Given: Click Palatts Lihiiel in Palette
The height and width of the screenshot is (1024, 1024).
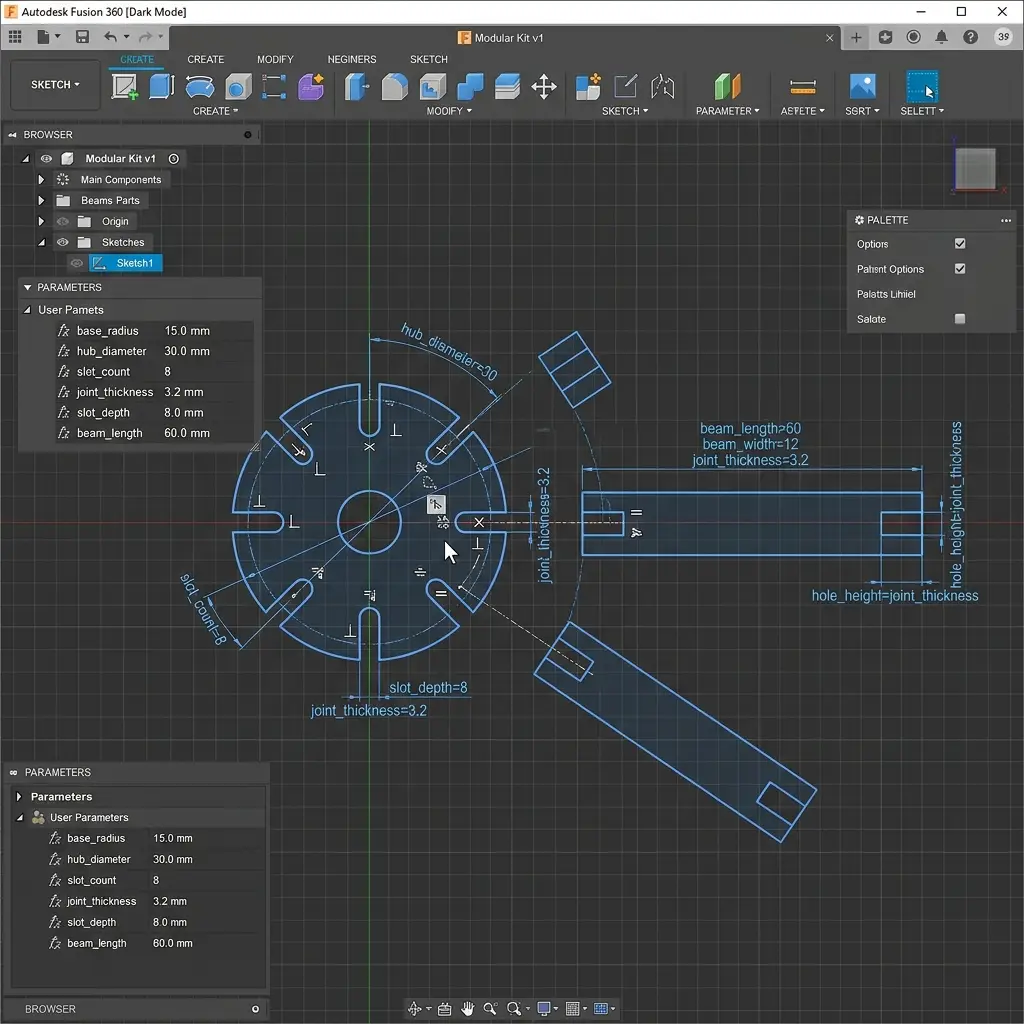Looking at the screenshot, I should pyautogui.click(x=886, y=294).
